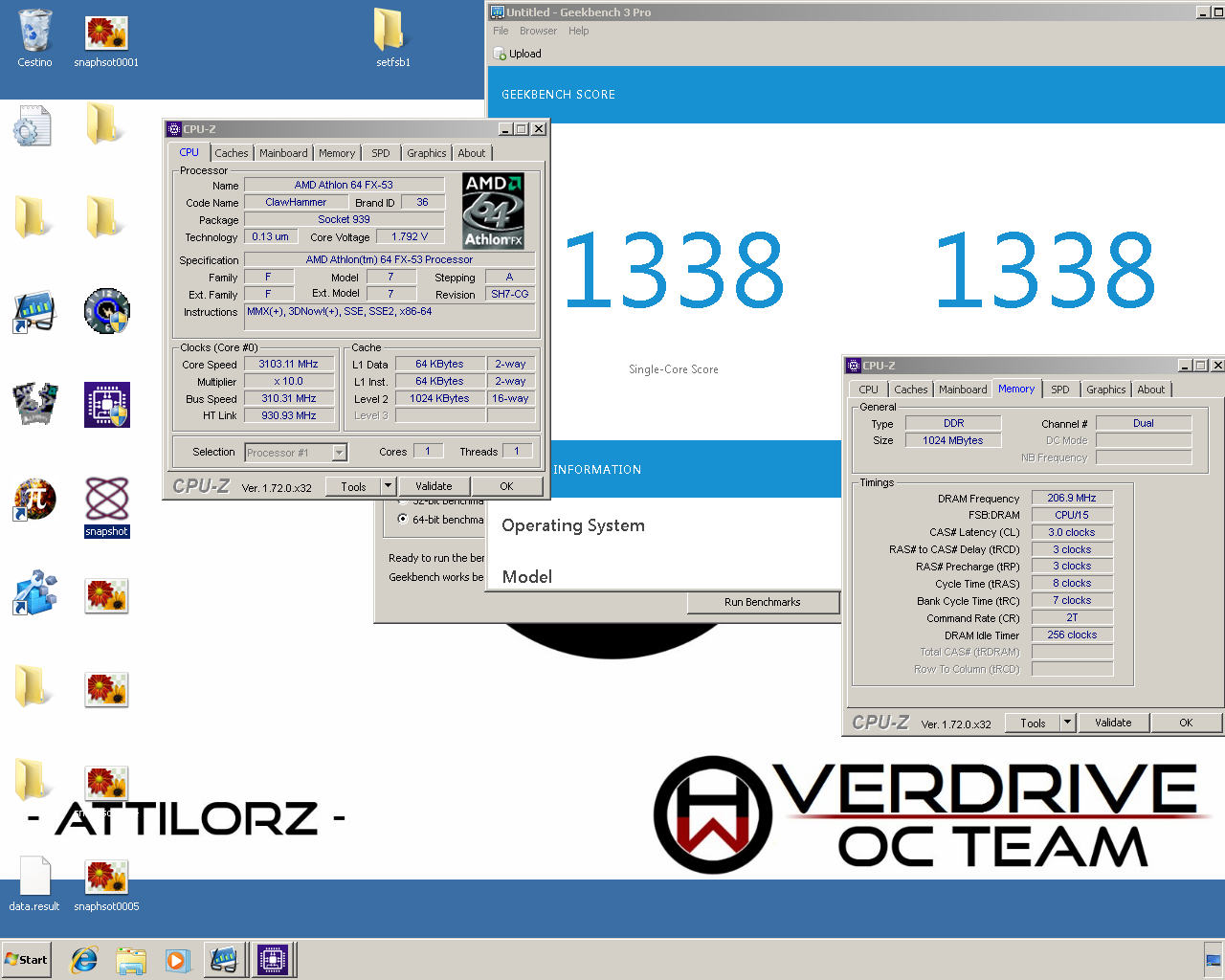
Task: Click the HT Link 930.93 MHz value
Action: coord(288,415)
